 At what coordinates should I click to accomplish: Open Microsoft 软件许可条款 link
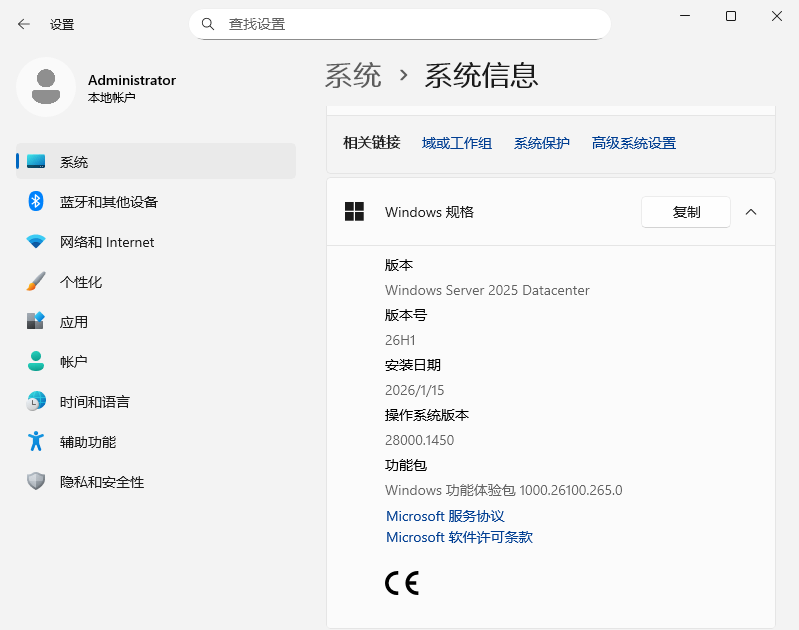click(x=459, y=537)
